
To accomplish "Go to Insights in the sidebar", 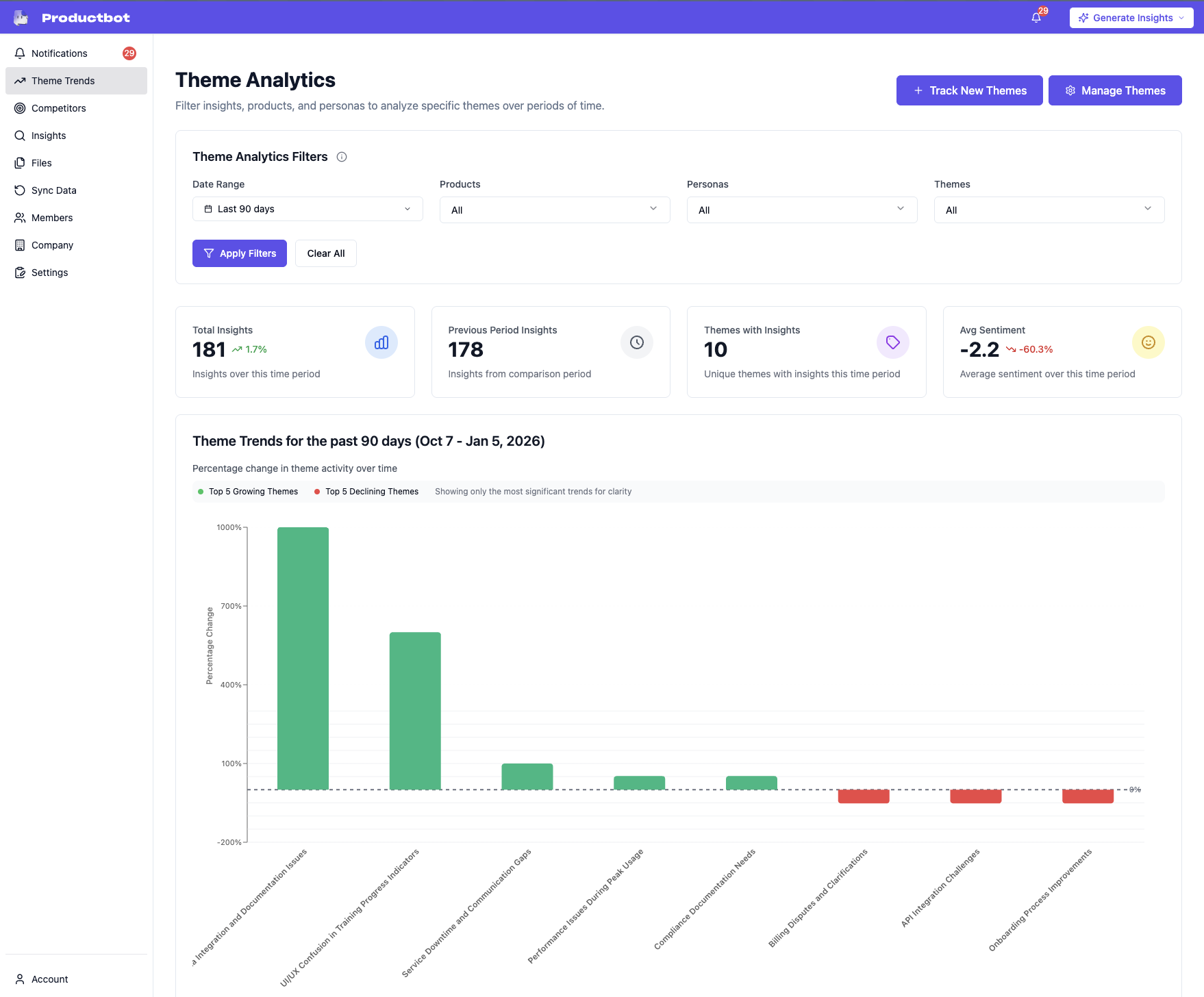I will point(49,136).
